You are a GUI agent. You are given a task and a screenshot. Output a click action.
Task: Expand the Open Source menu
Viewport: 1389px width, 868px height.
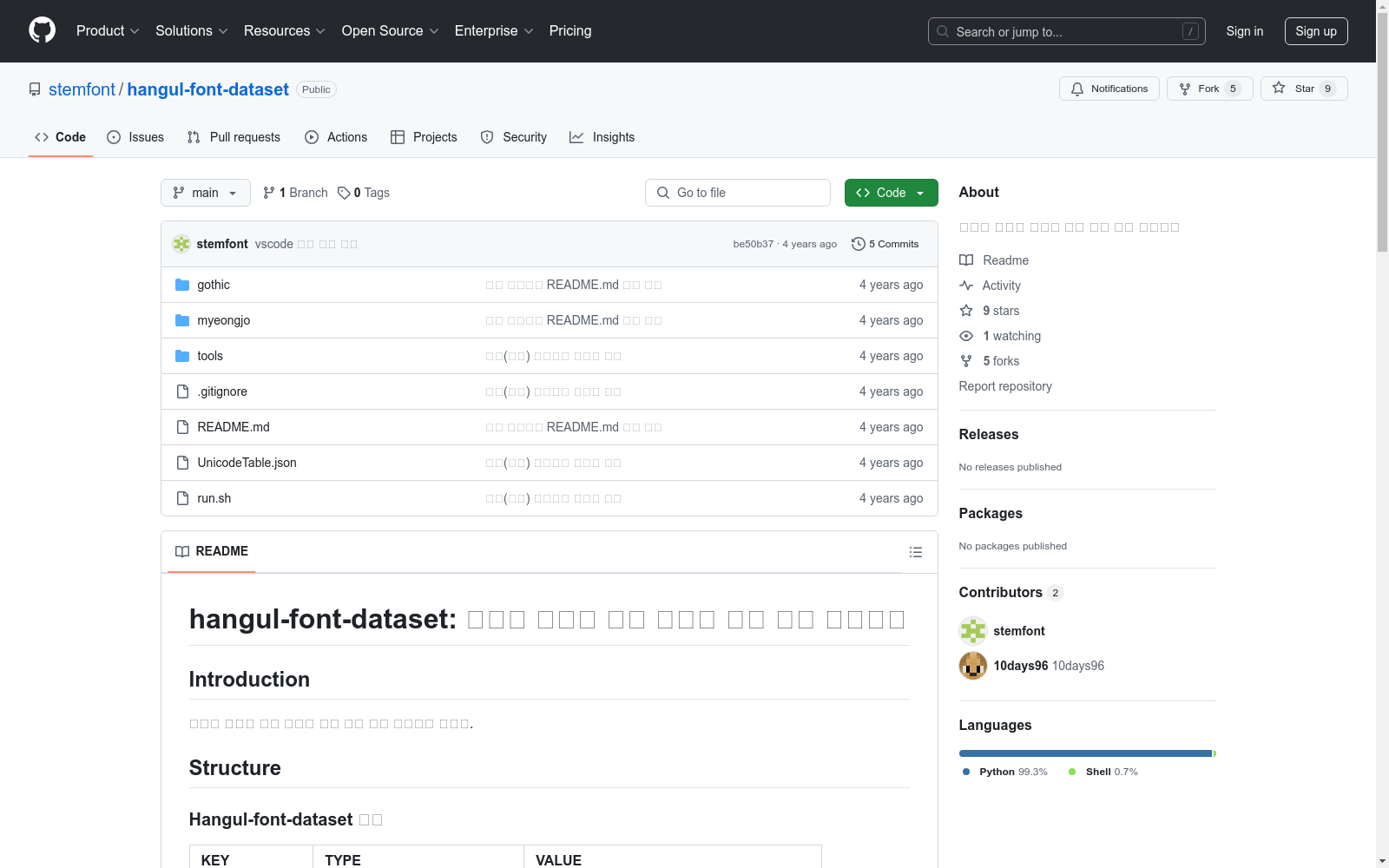[x=391, y=30]
